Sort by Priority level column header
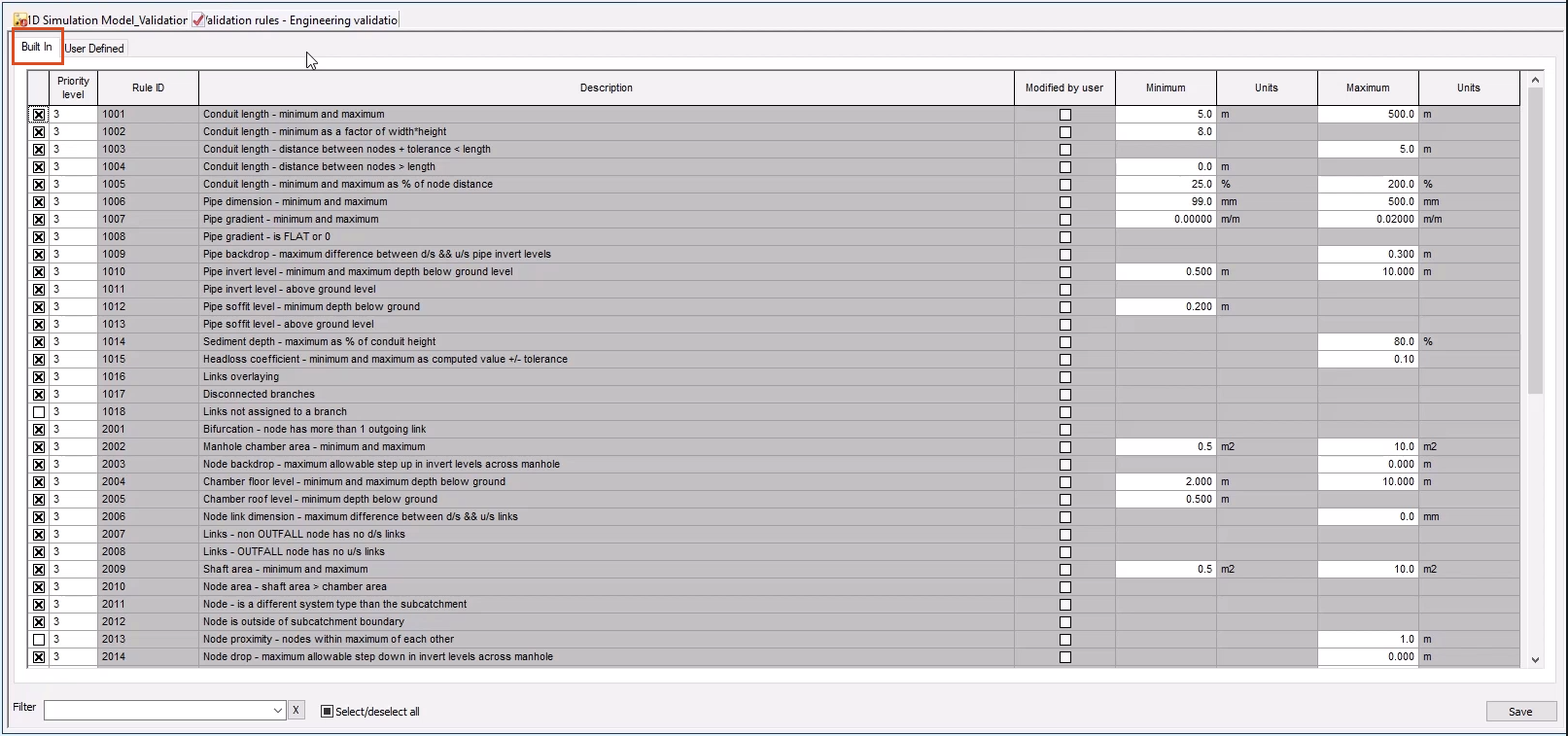The height and width of the screenshot is (736, 1568). click(73, 88)
